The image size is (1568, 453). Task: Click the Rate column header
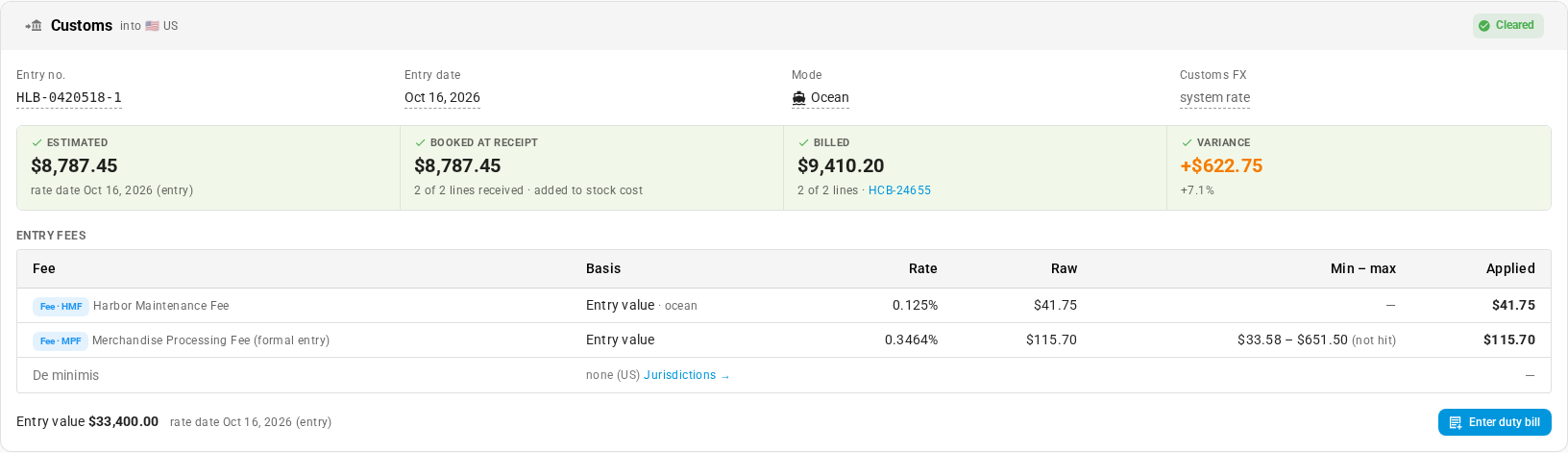923,268
